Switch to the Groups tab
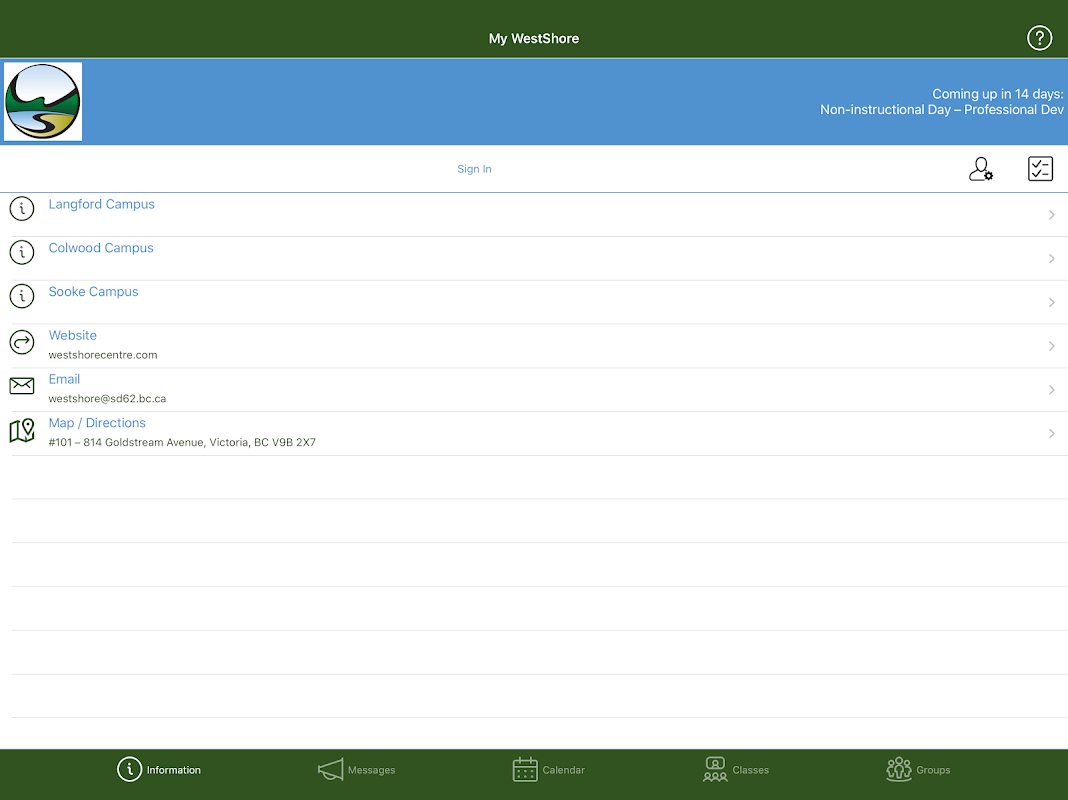This screenshot has height=800, width=1068. click(918, 769)
